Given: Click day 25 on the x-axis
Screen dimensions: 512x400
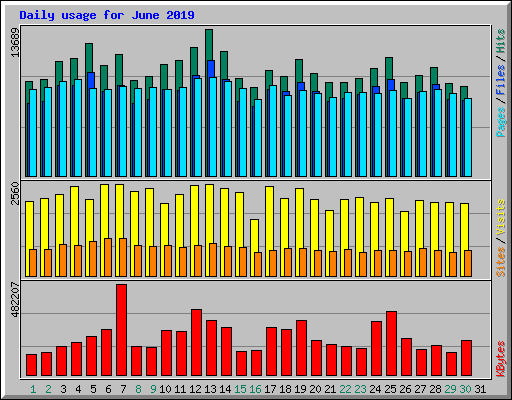Looking at the screenshot, I should pyautogui.click(x=390, y=389).
